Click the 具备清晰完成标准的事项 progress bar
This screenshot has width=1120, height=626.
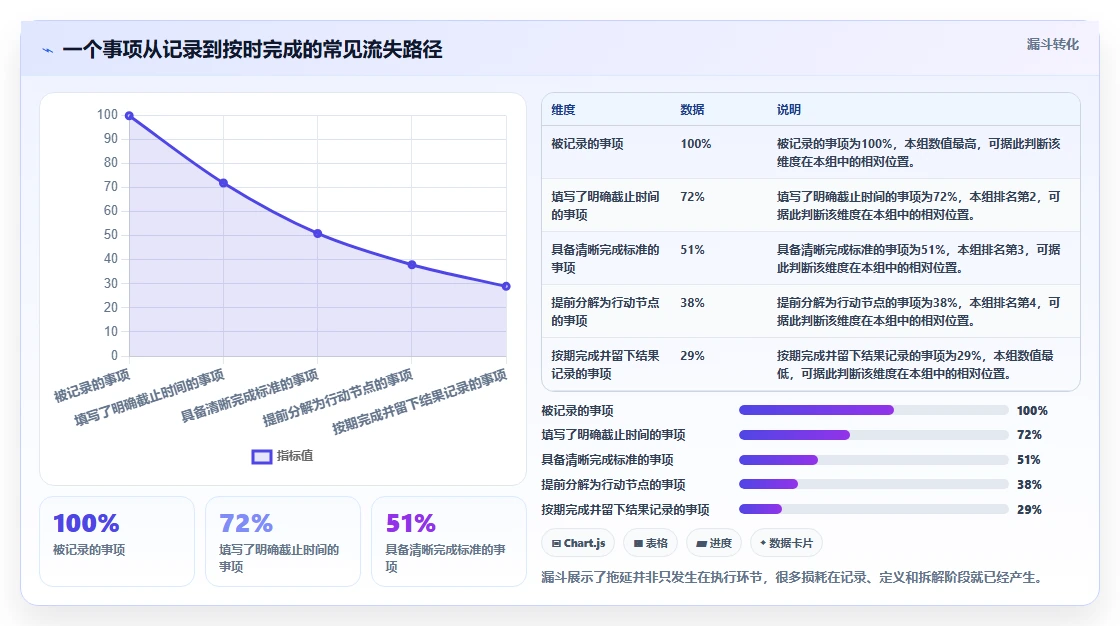[874, 460]
